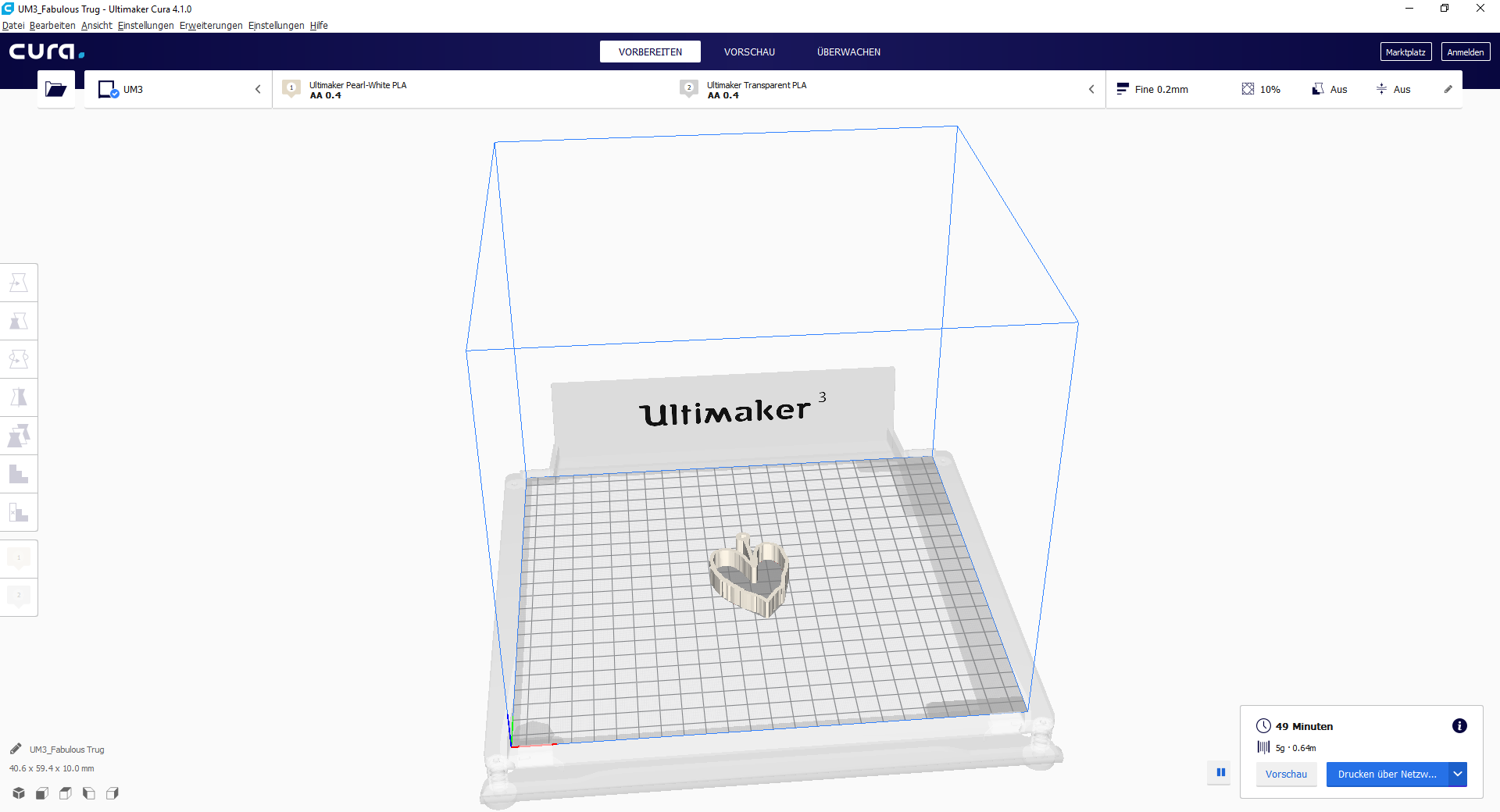Expand the material configuration panel chevron
The image size is (1500, 812).
1091,89
